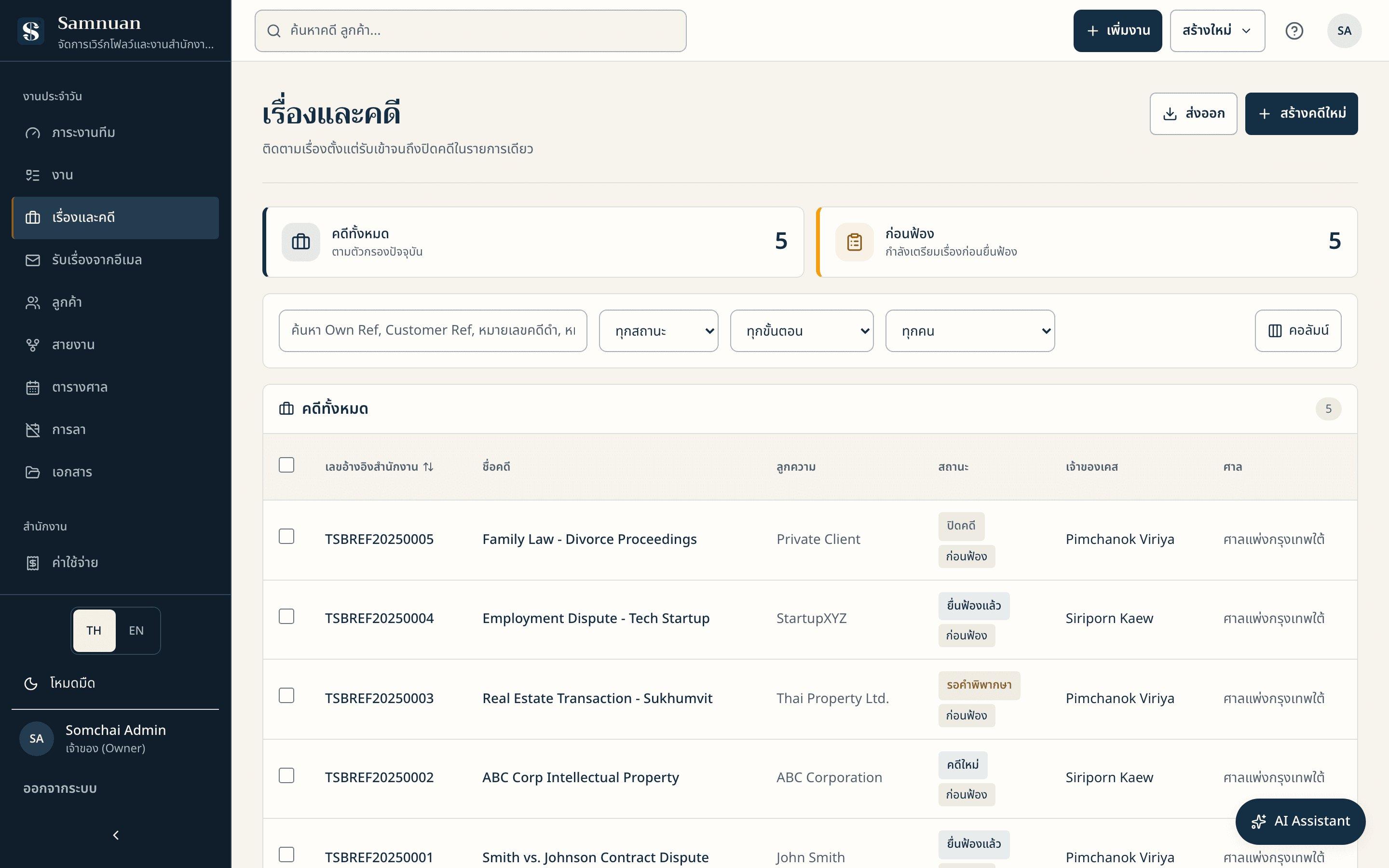Expand the สร้างใหม่ dropdown in header
This screenshot has height=868, width=1389.
pyautogui.click(x=1217, y=31)
